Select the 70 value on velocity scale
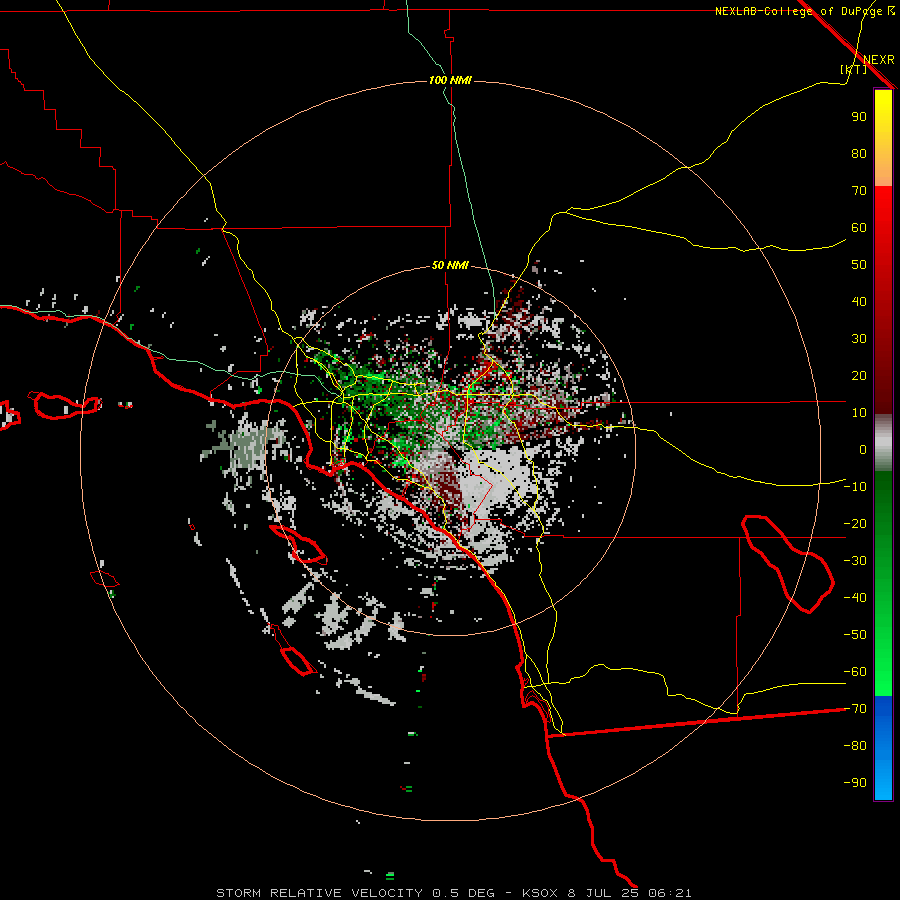This screenshot has height=900, width=900. 859,191
